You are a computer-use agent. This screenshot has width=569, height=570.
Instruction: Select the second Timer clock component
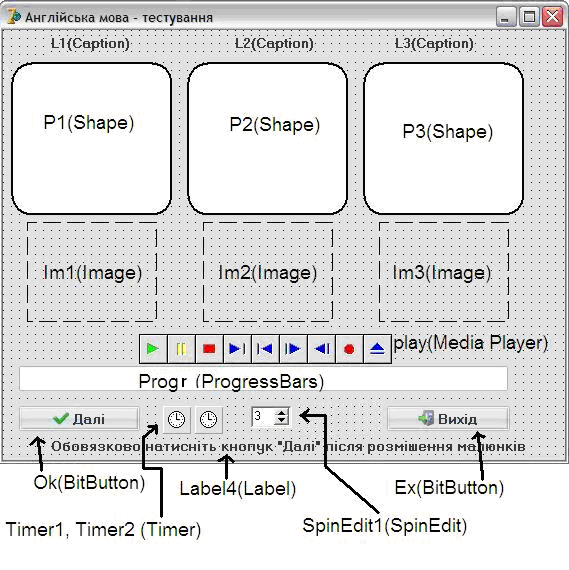209,420
